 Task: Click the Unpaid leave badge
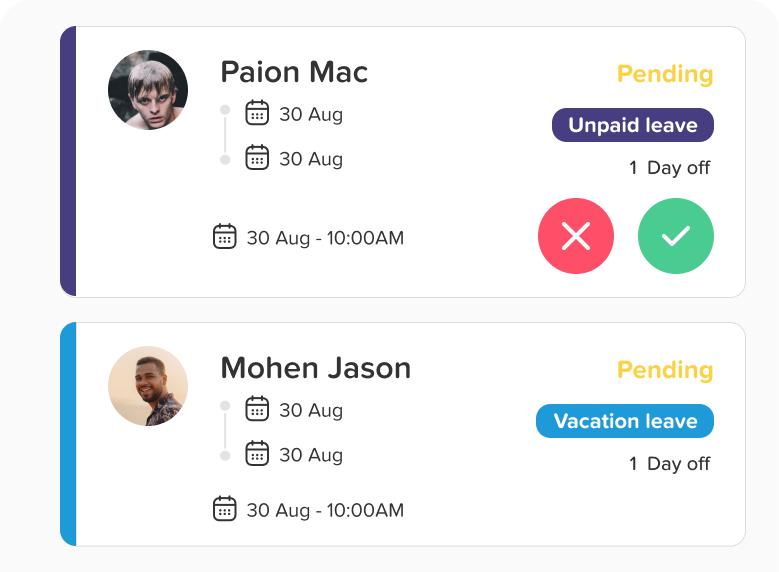coord(633,125)
